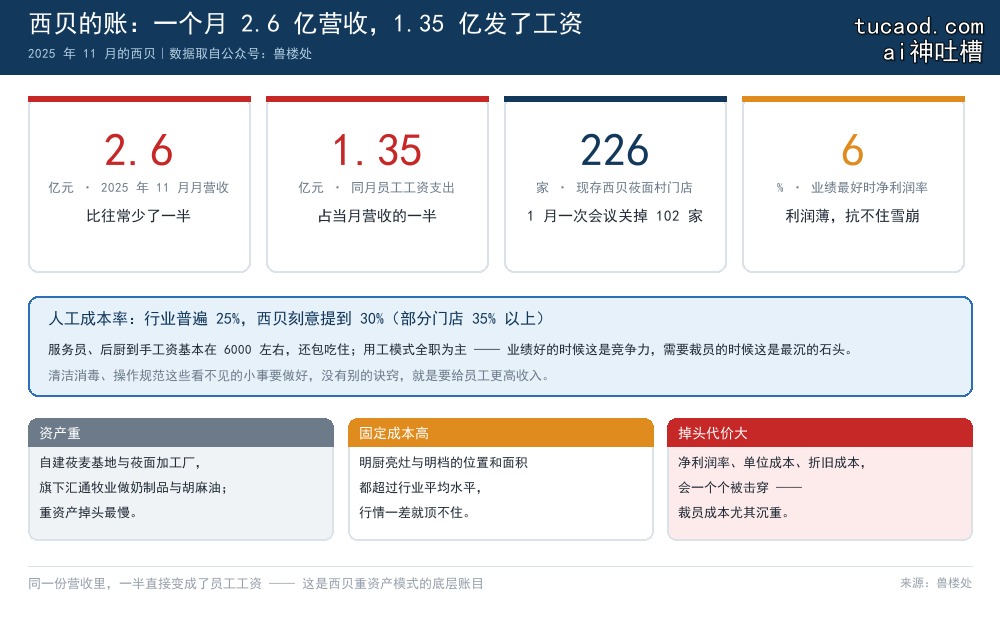Viewport: 1000px width, 625px height.
Task: Select the red 1.35 wage figure
Action: (x=377, y=151)
